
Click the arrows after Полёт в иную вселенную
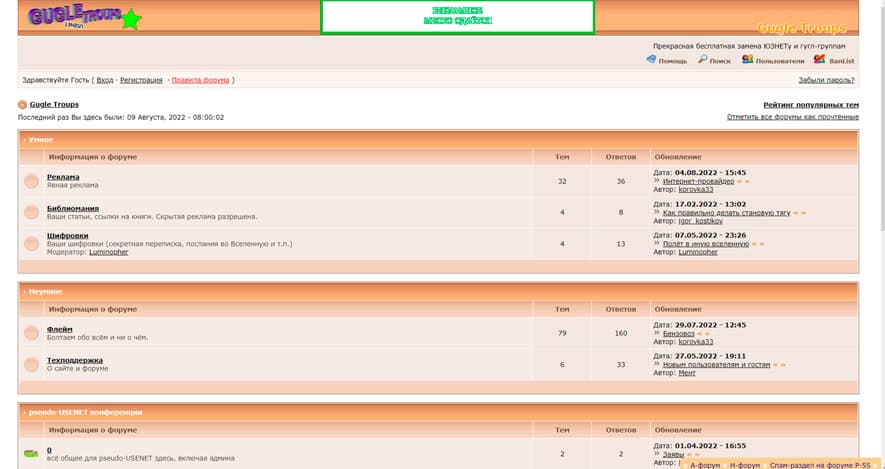pos(758,244)
